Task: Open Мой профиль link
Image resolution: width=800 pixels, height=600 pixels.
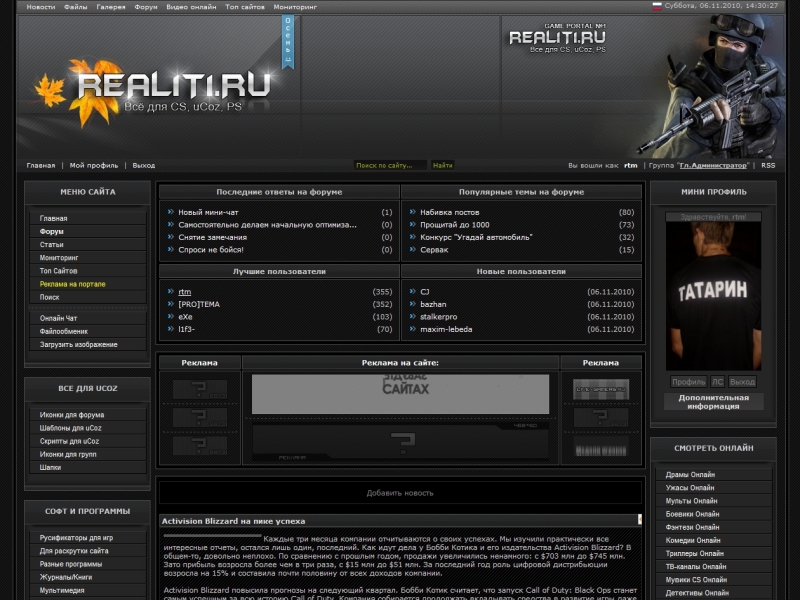Action: pos(94,165)
